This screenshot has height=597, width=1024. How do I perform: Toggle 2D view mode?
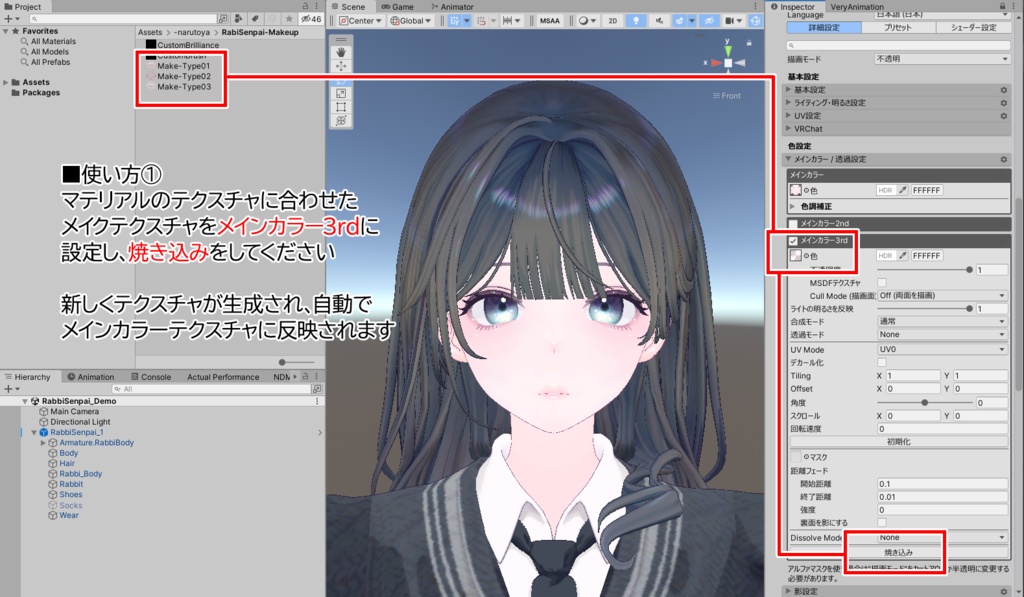click(x=613, y=21)
